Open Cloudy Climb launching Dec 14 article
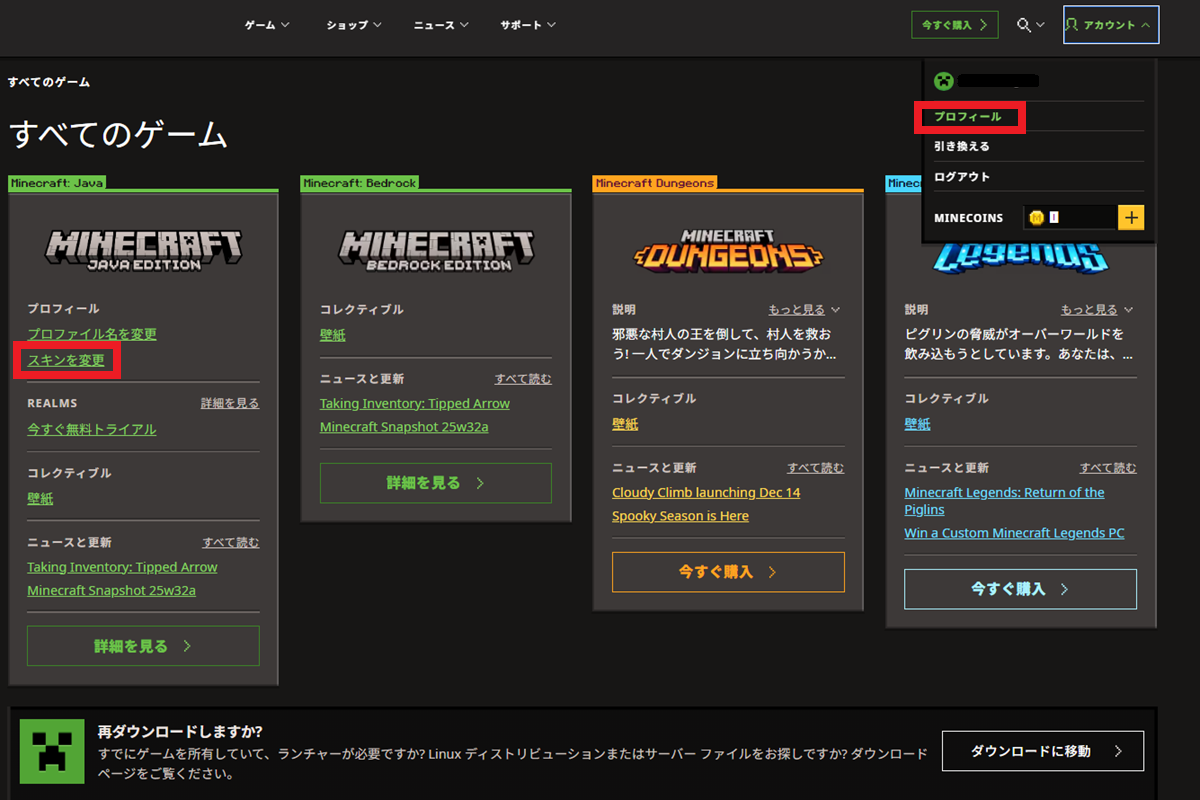 pyautogui.click(x=706, y=492)
